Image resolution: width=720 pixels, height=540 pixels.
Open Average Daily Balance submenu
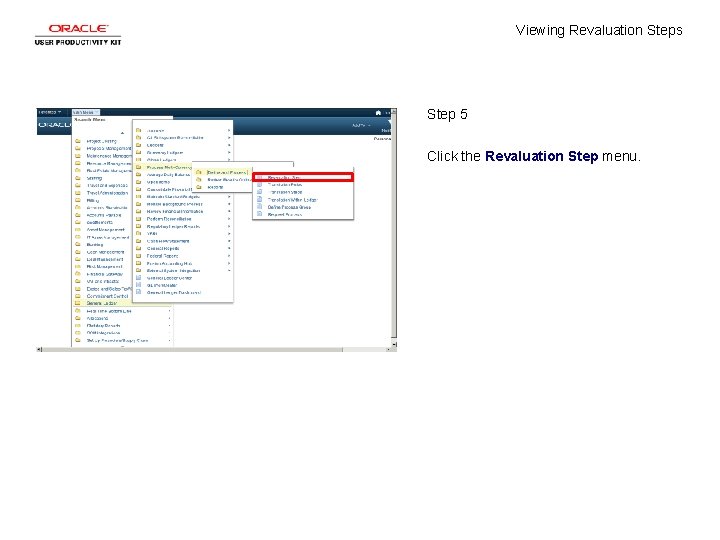168,174
